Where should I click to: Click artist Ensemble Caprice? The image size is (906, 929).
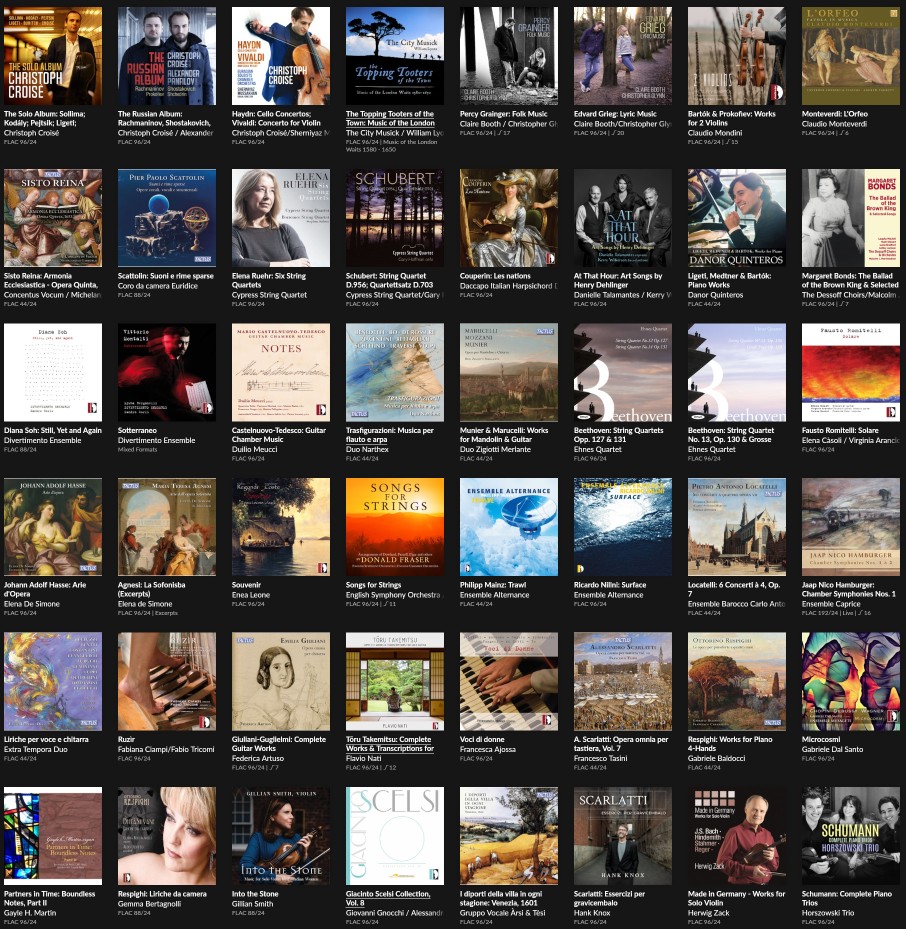(x=831, y=604)
